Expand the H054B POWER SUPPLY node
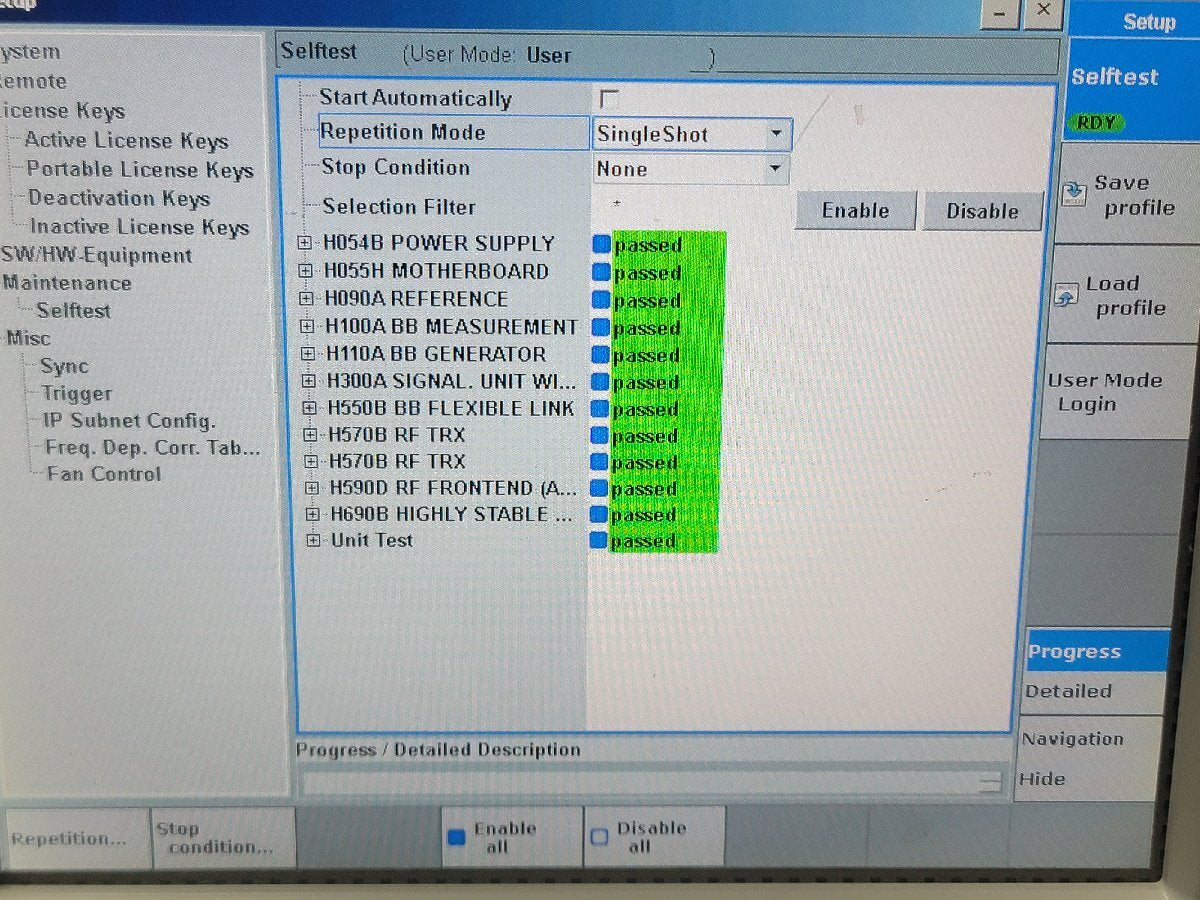 pos(306,244)
